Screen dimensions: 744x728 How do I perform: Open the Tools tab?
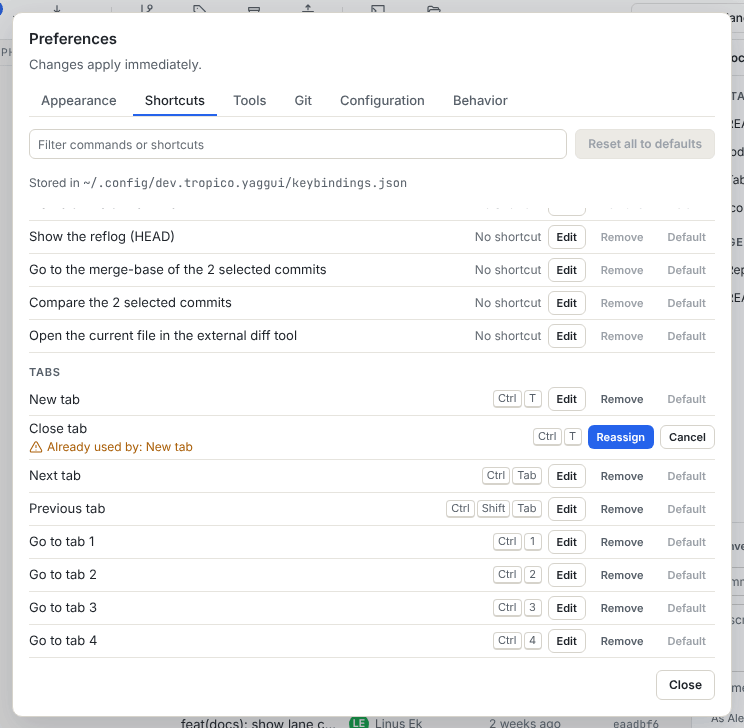(x=250, y=101)
